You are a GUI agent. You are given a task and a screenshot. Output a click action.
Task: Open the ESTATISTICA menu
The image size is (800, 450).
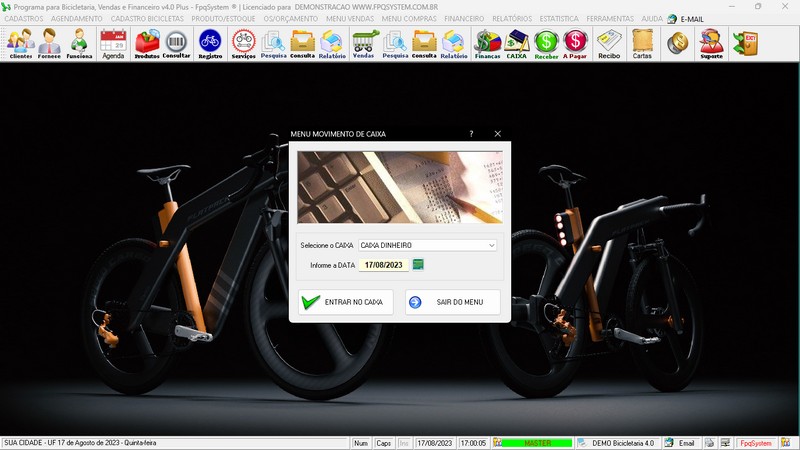[559, 18]
